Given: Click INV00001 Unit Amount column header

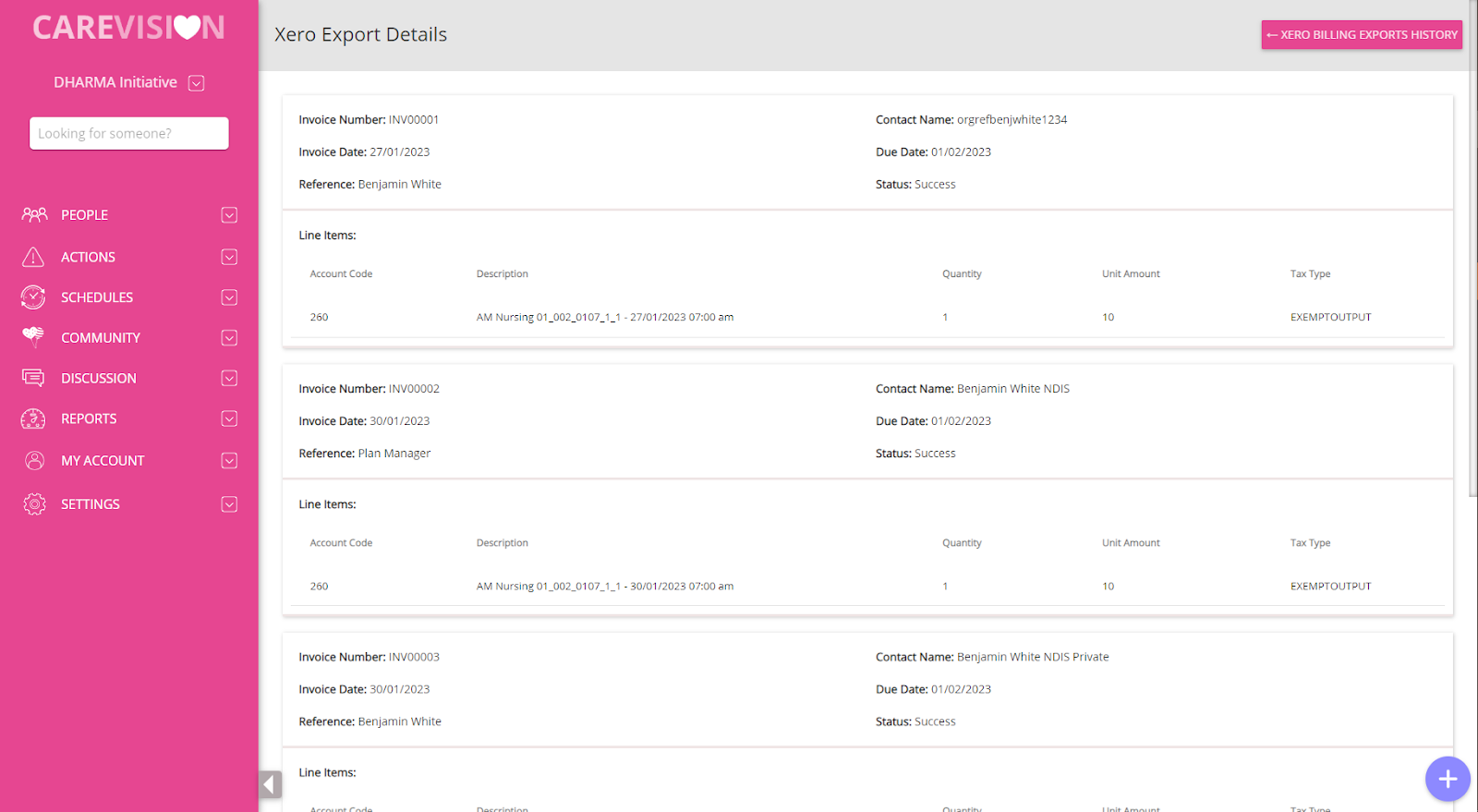Looking at the screenshot, I should point(1131,274).
